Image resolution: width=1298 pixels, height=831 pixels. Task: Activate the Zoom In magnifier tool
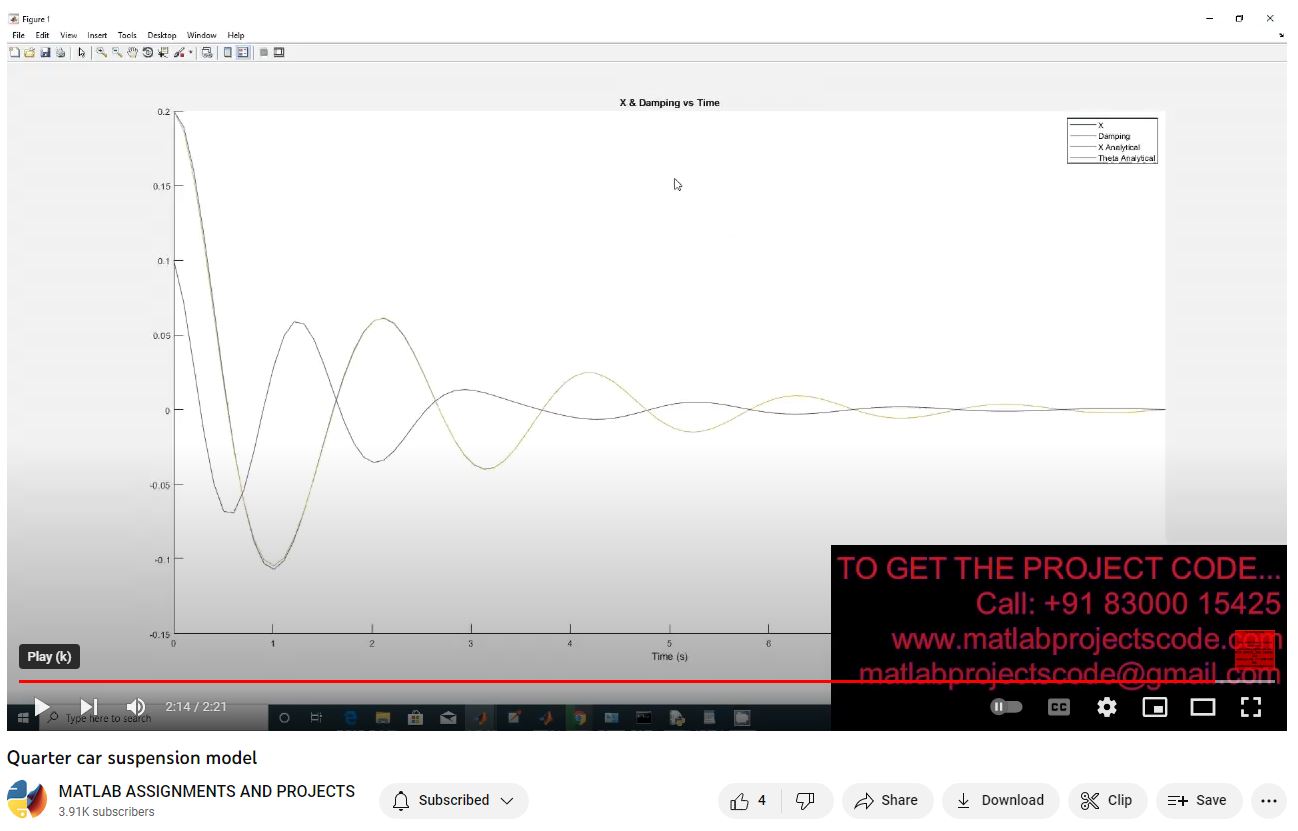(101, 52)
